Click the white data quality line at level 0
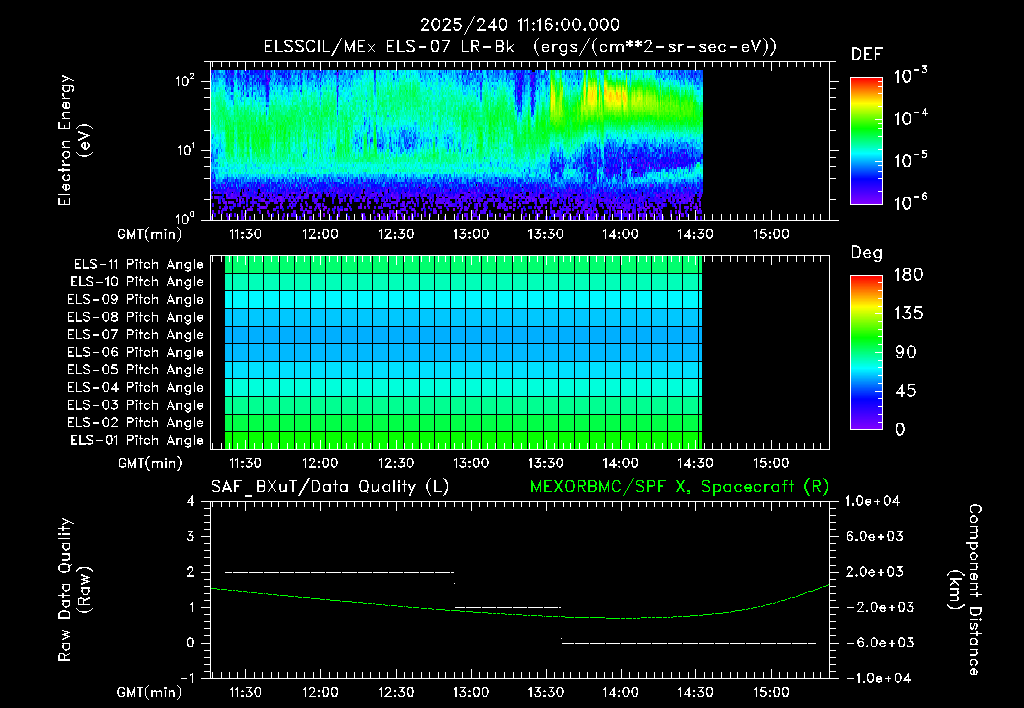 click(x=689, y=643)
